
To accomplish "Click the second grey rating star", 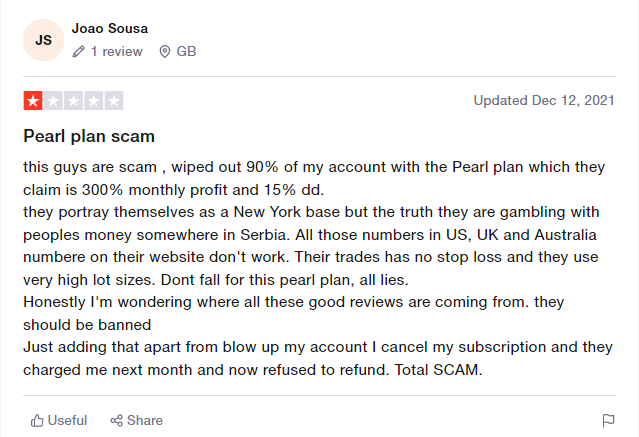I will click(x=53, y=101).
